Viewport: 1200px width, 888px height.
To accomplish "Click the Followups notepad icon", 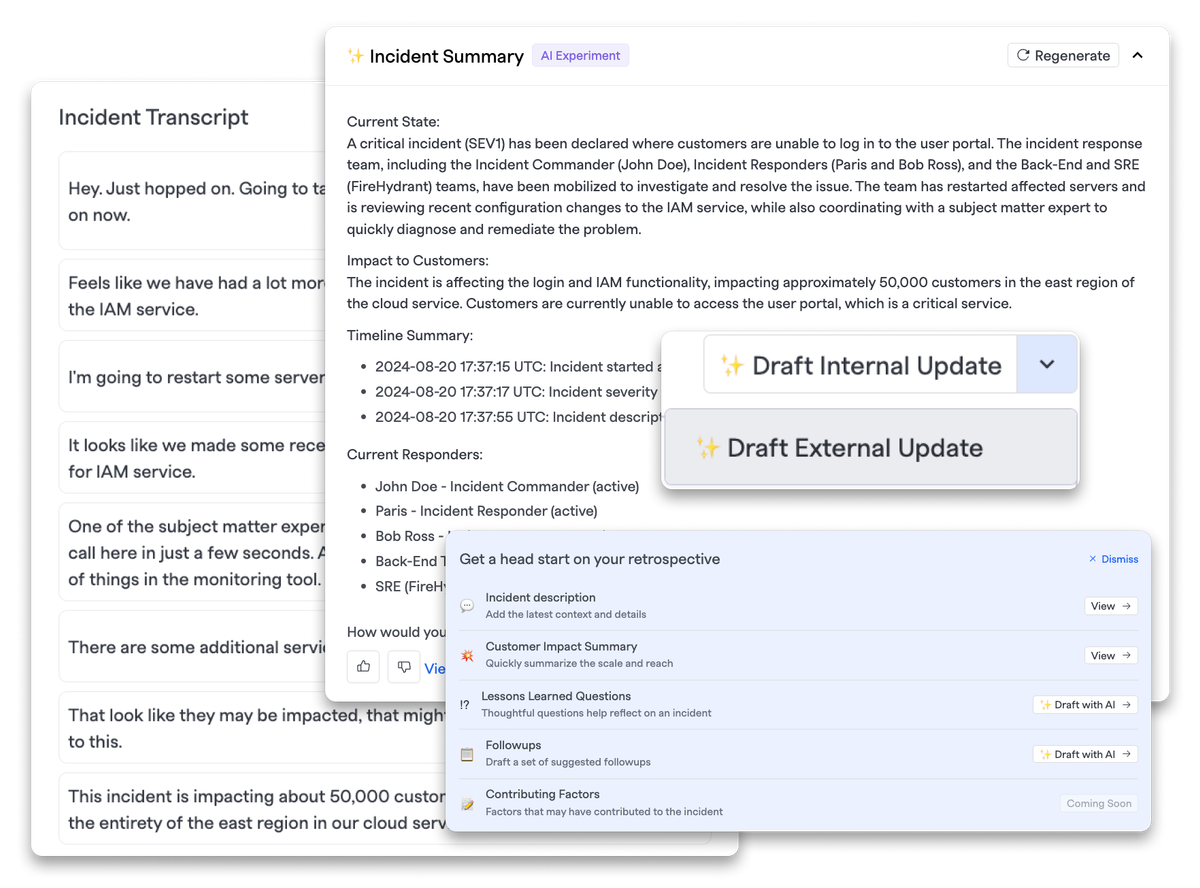I will 467,754.
